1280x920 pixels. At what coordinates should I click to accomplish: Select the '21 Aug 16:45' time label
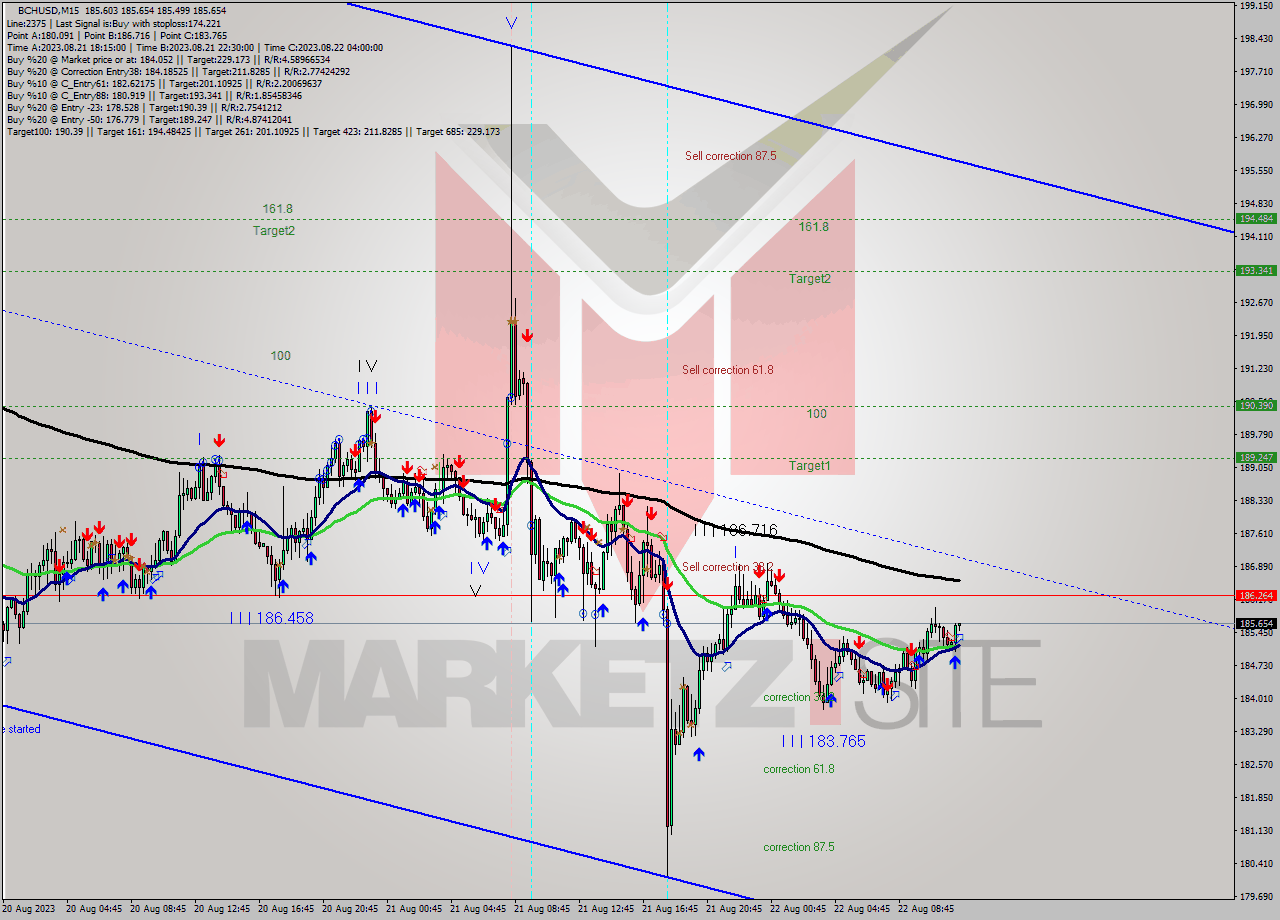click(670, 909)
